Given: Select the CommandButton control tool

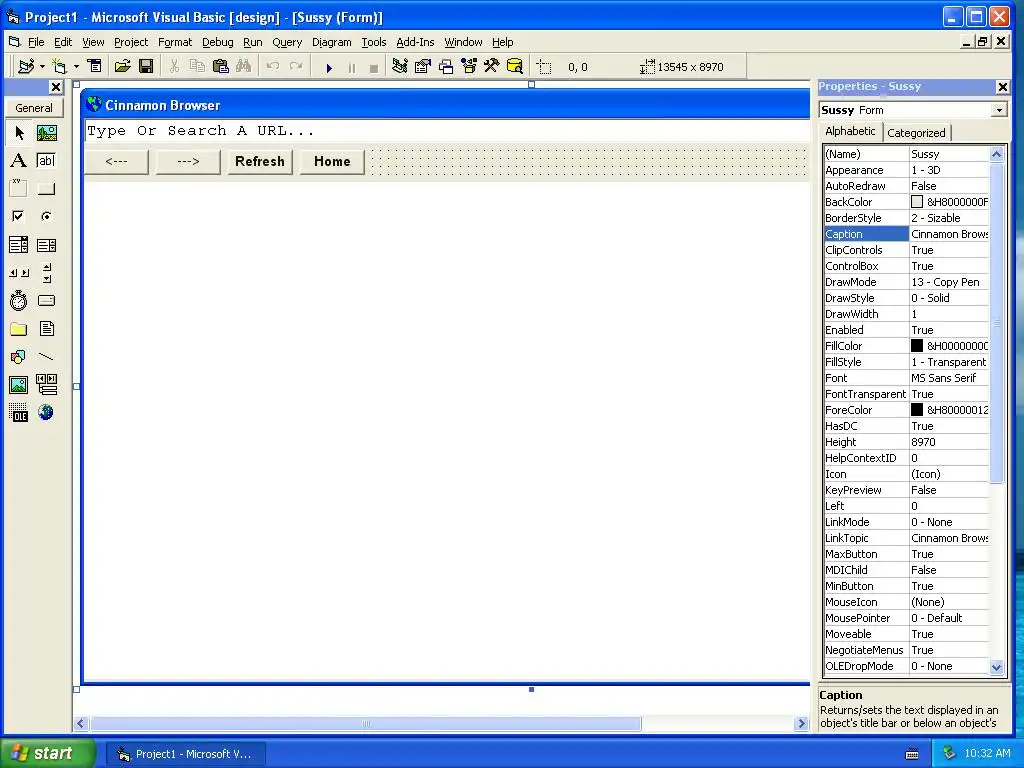Looking at the screenshot, I should tap(46, 189).
